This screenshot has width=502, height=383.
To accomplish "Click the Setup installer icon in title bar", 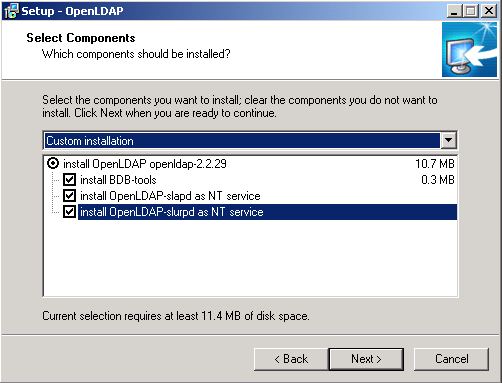I will [x=11, y=11].
